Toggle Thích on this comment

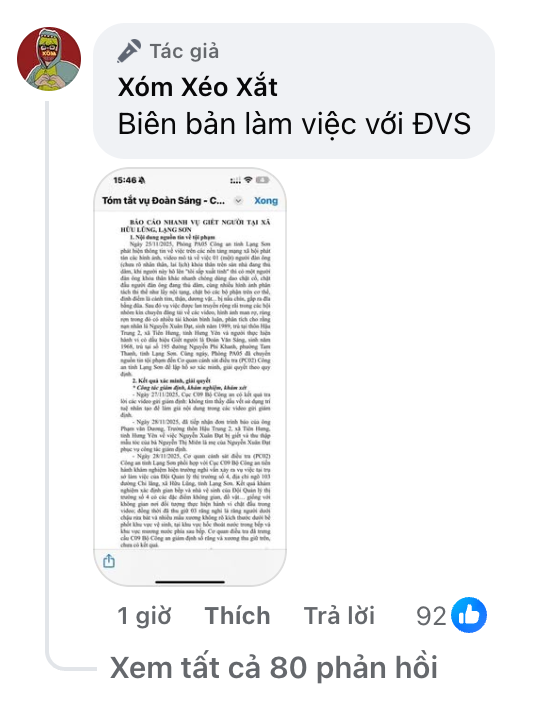[237, 616]
